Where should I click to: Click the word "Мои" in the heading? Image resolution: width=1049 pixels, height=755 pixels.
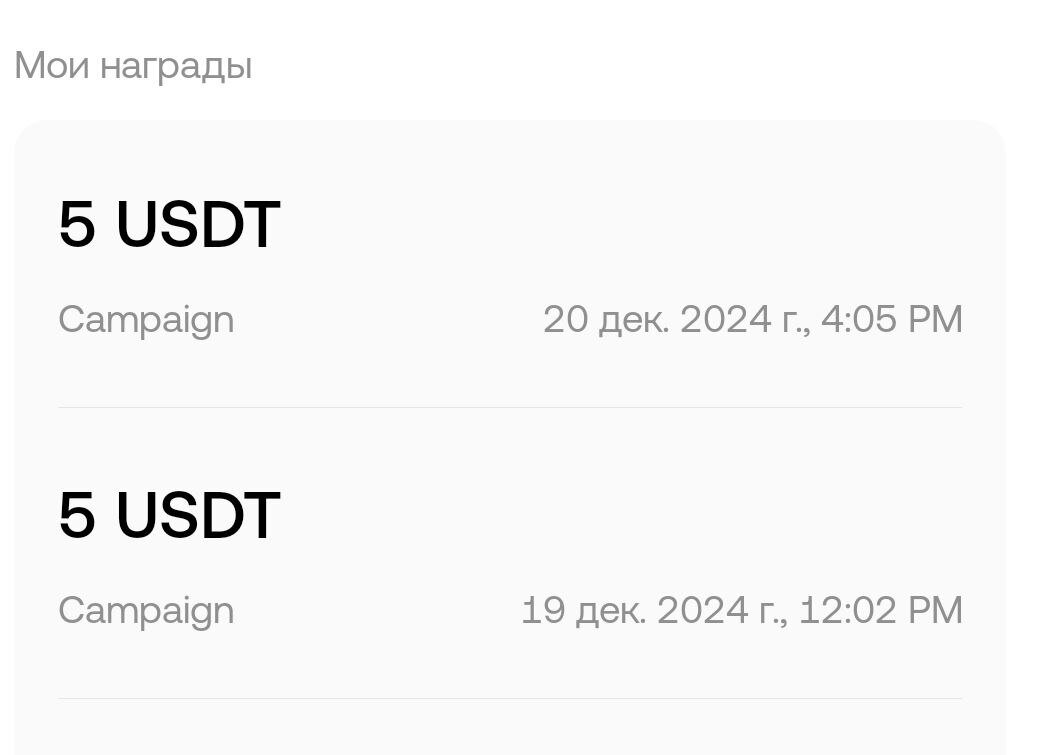click(52, 66)
